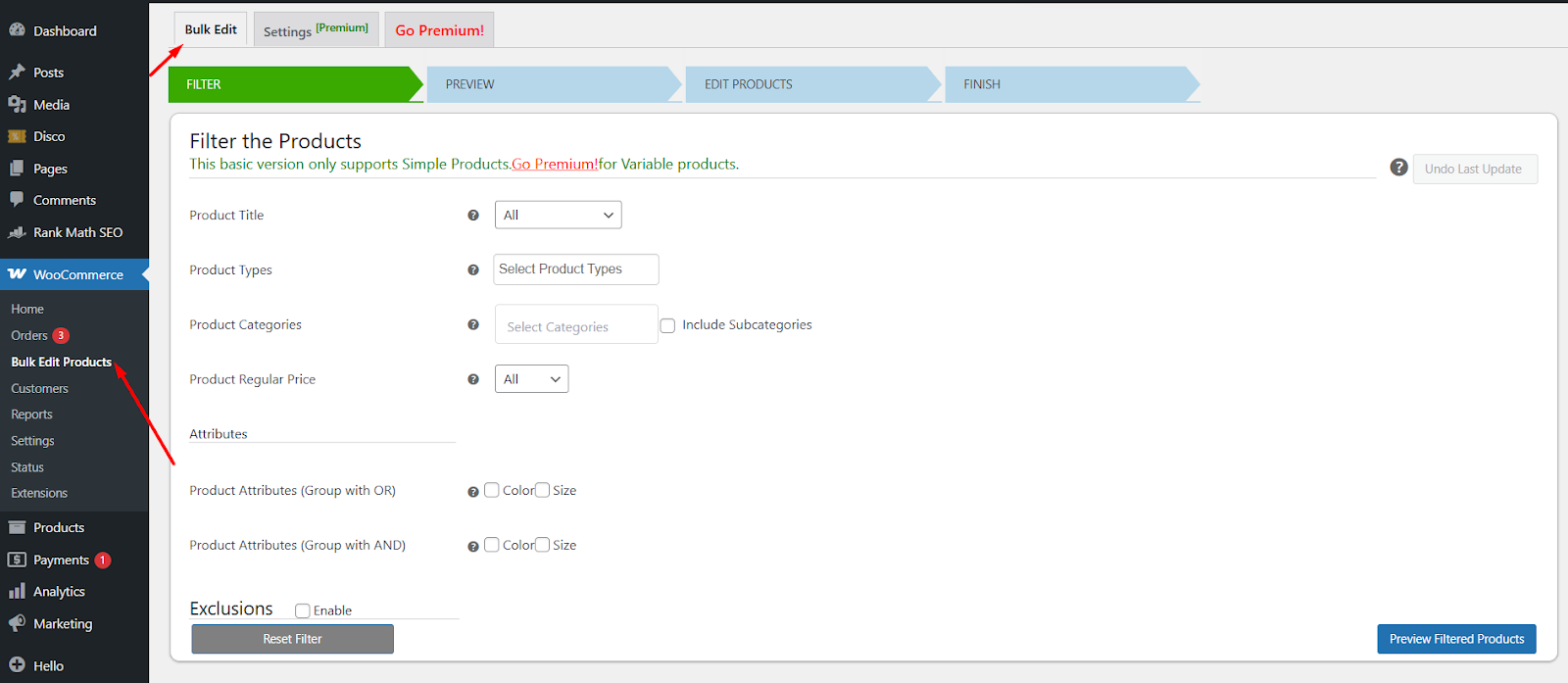Image resolution: width=1568 pixels, height=683 pixels.
Task: Click the "Attributes" section heading
Action: (219, 434)
